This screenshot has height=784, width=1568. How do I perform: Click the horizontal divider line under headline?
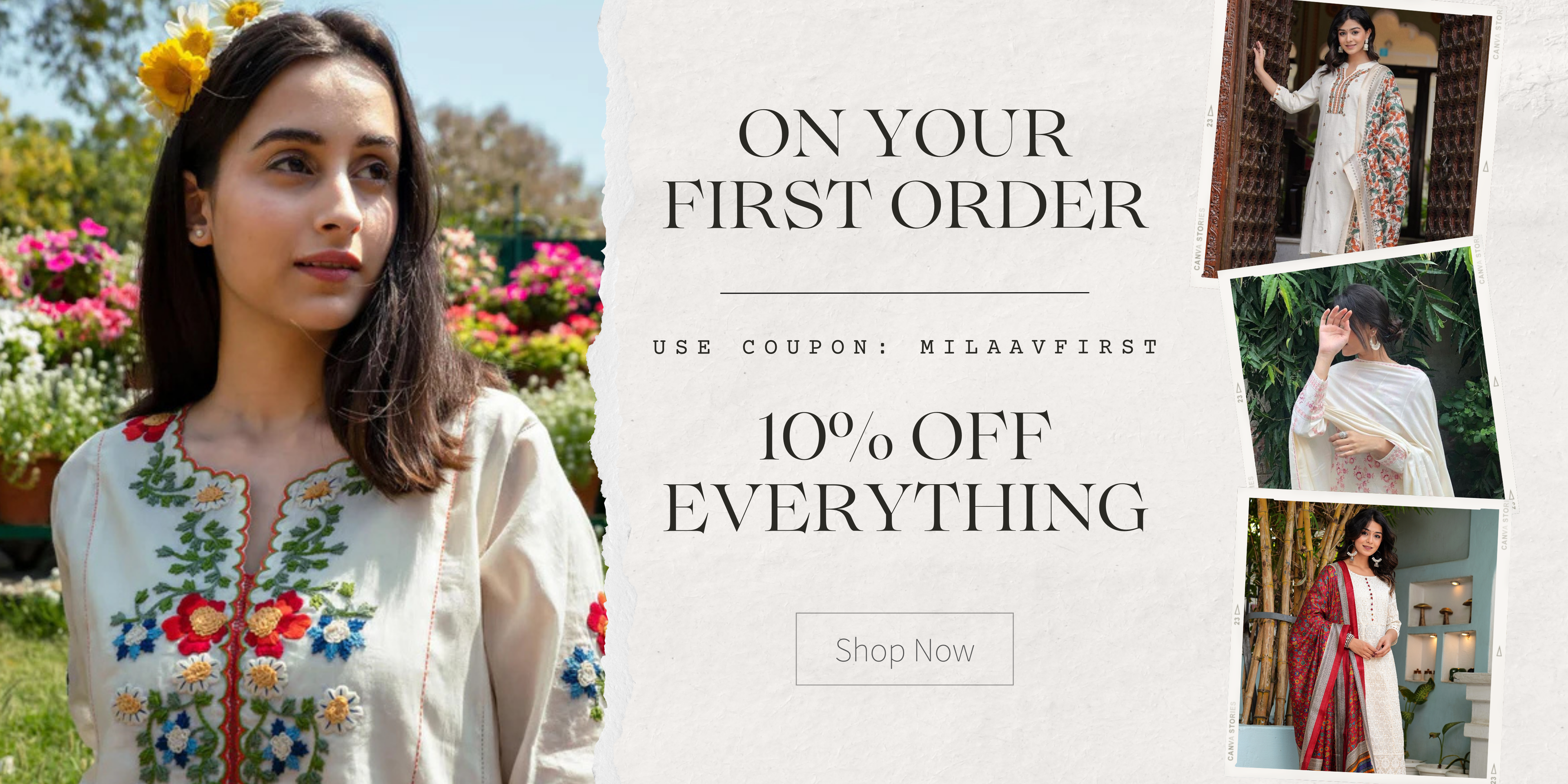(x=904, y=293)
